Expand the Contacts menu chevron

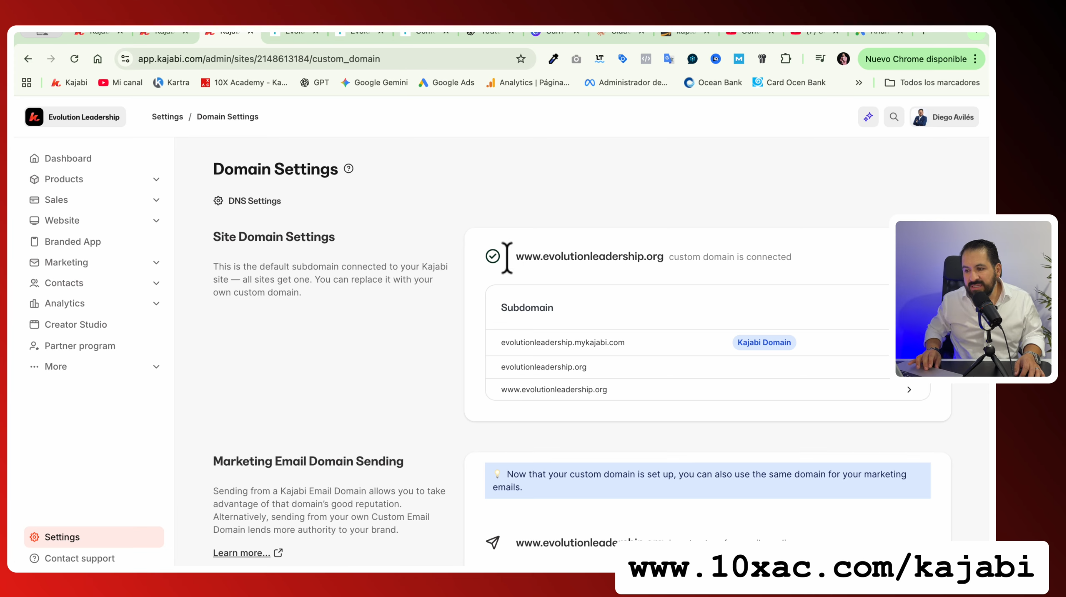click(156, 283)
